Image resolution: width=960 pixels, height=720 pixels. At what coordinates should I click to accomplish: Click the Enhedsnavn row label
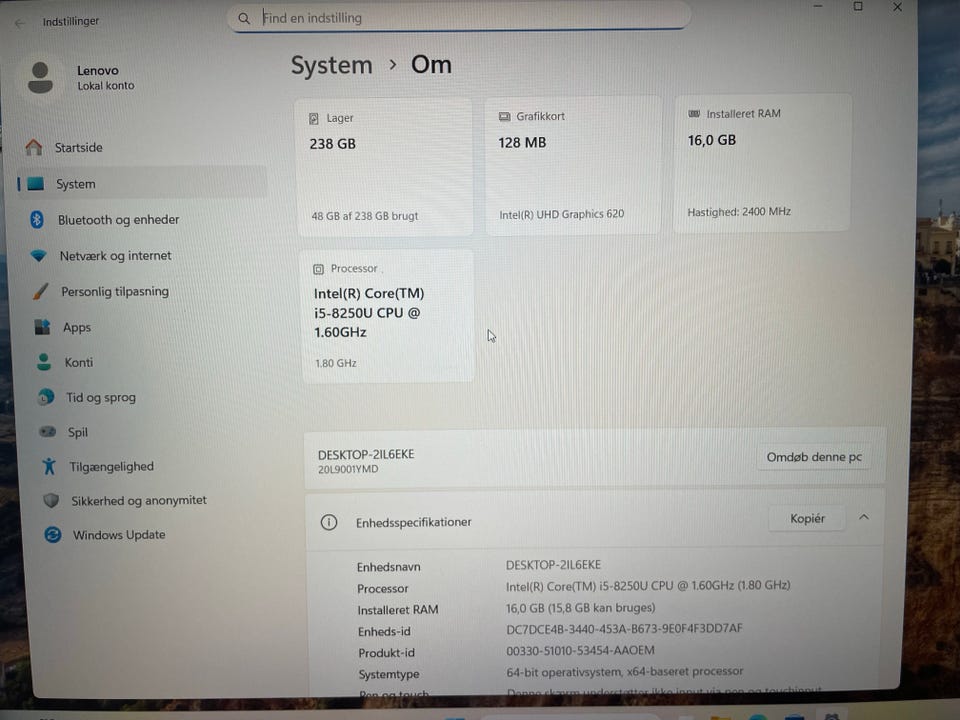(x=389, y=567)
